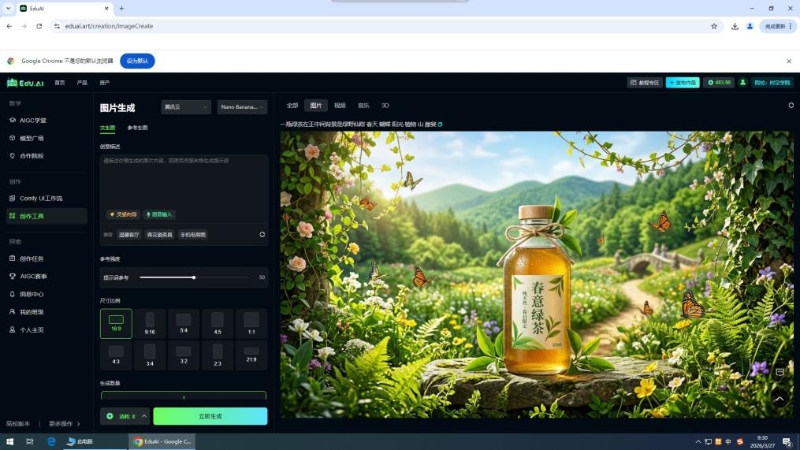Click the refresh icon above the gallery
Image resolution: width=800 pixels, height=450 pixels.
pos(791,104)
